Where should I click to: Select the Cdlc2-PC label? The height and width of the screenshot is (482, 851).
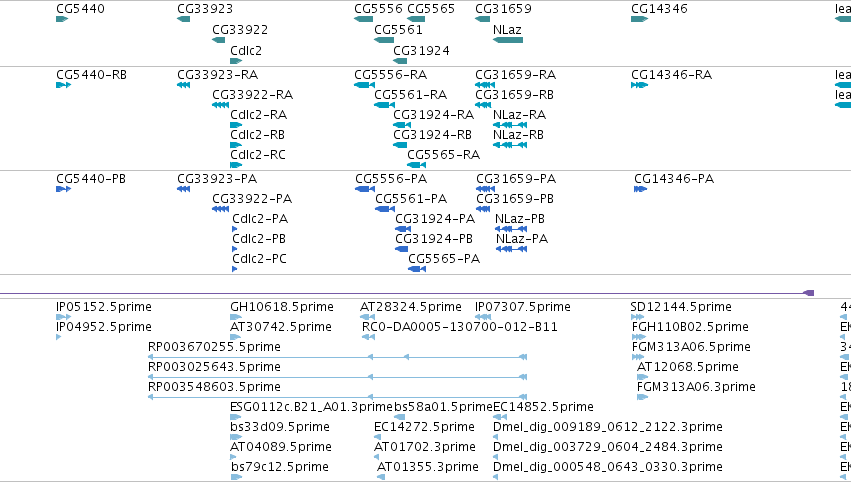259,259
